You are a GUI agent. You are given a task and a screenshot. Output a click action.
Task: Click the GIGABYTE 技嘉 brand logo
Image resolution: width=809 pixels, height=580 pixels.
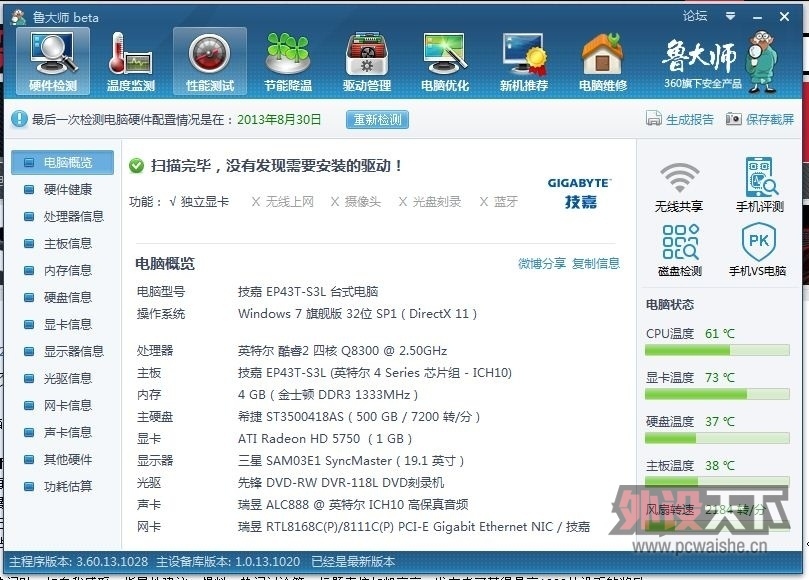579,194
